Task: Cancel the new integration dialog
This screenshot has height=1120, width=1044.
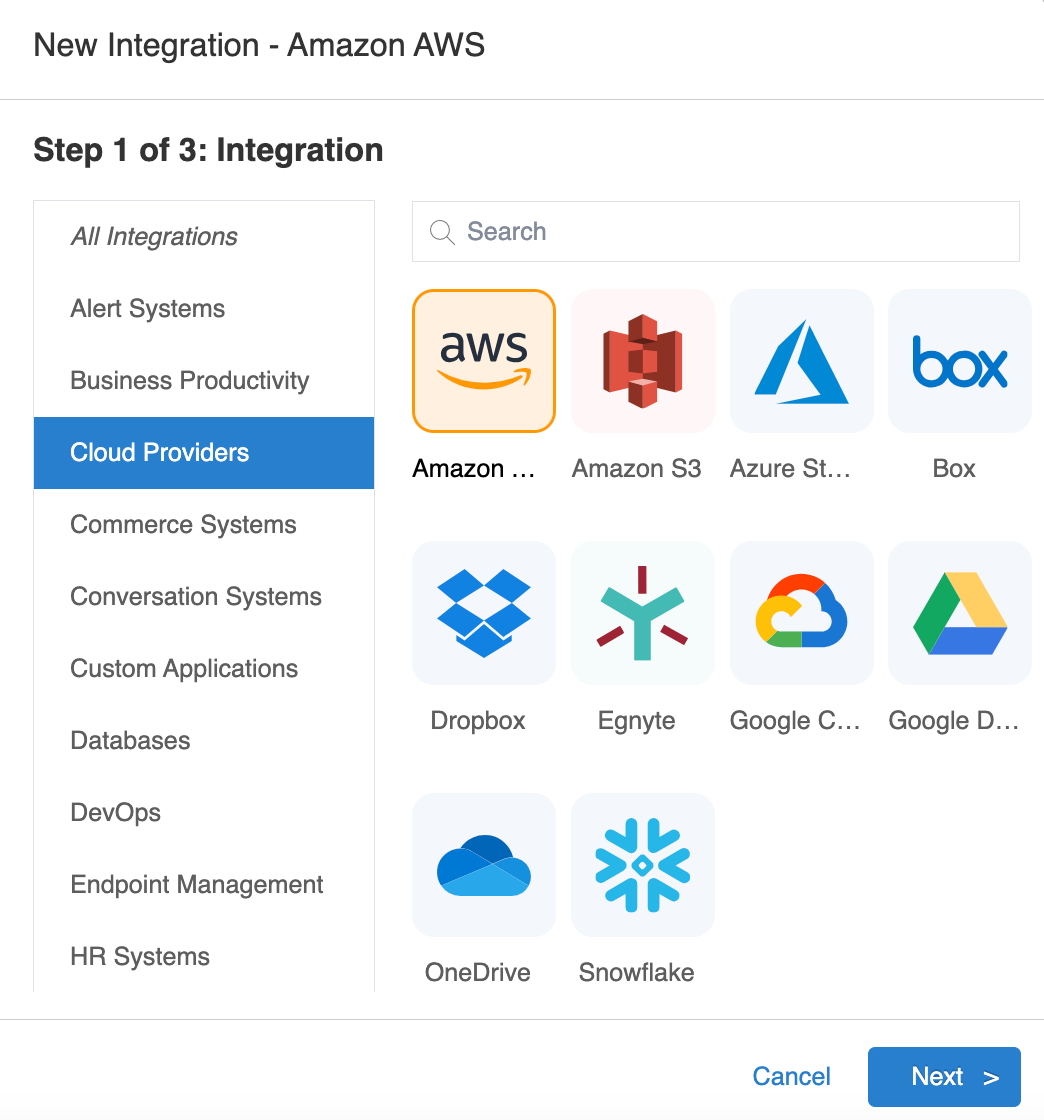Action: [791, 1077]
